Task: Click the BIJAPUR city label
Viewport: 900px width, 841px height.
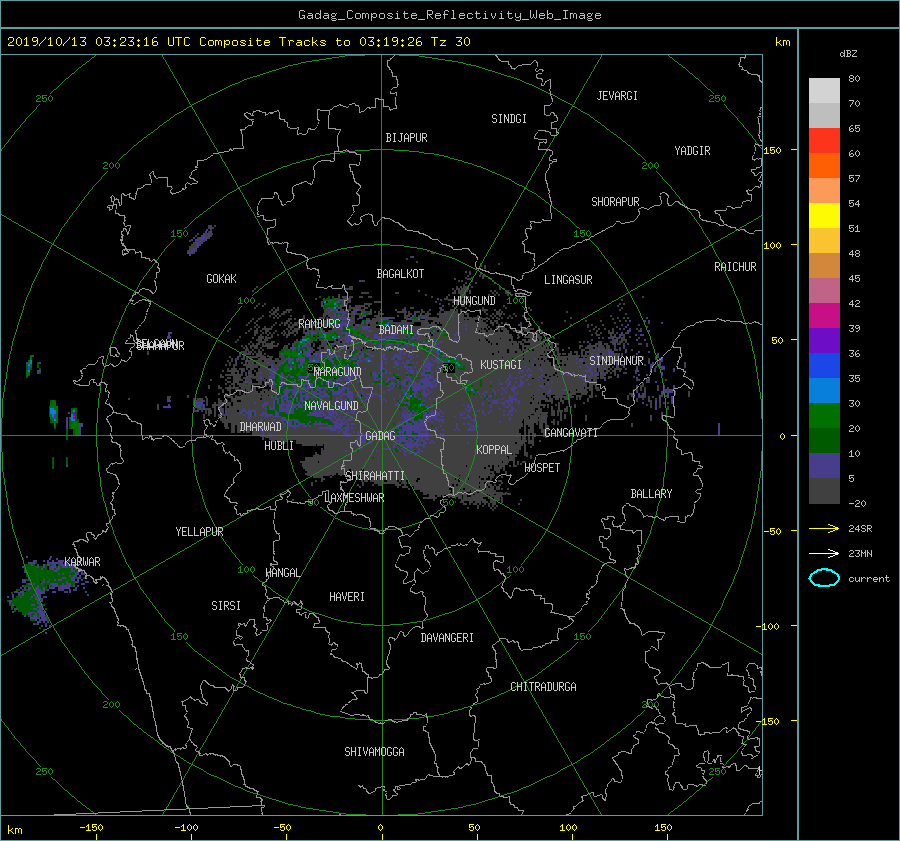Action: coord(406,138)
